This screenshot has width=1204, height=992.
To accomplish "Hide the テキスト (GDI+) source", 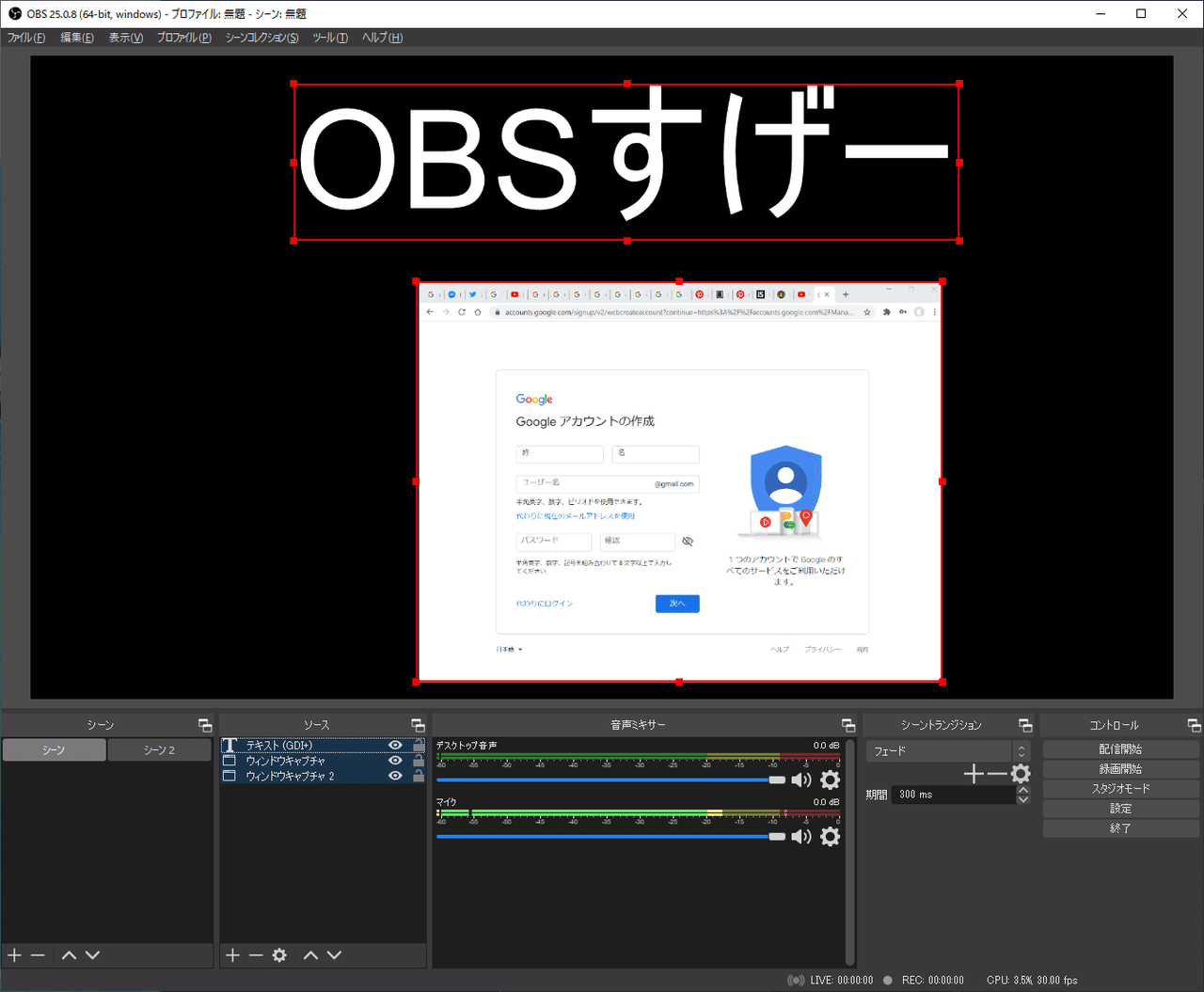I will point(395,746).
